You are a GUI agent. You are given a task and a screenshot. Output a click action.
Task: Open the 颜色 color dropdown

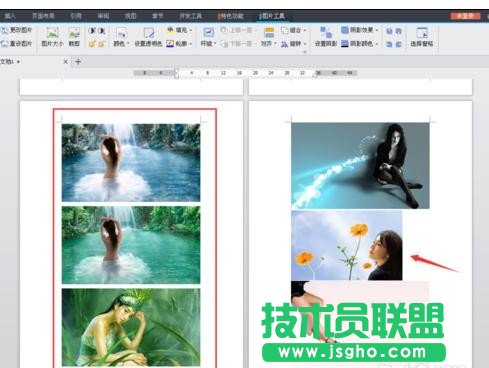[121, 37]
